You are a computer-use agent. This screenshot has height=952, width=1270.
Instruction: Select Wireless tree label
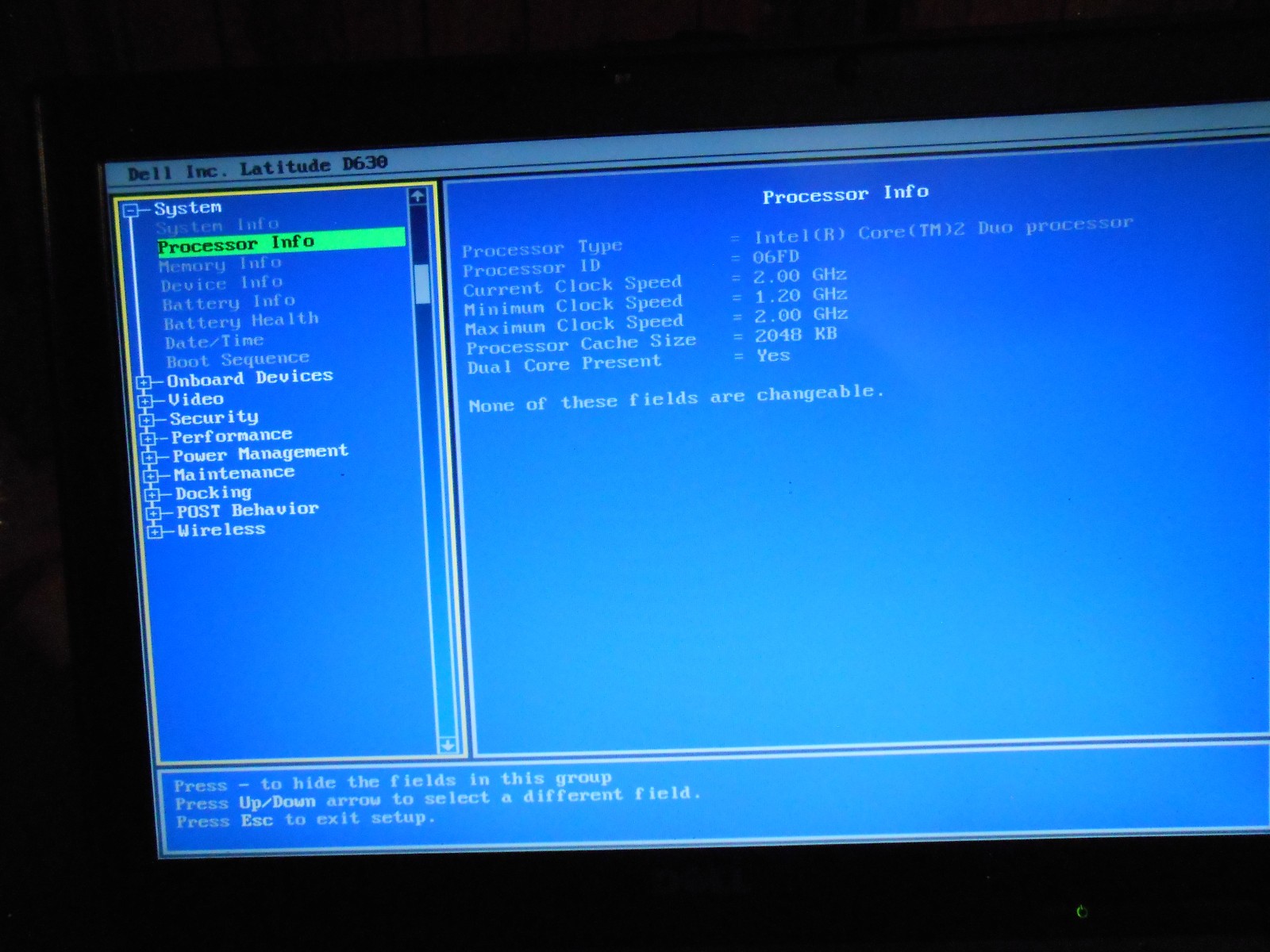coord(221,530)
